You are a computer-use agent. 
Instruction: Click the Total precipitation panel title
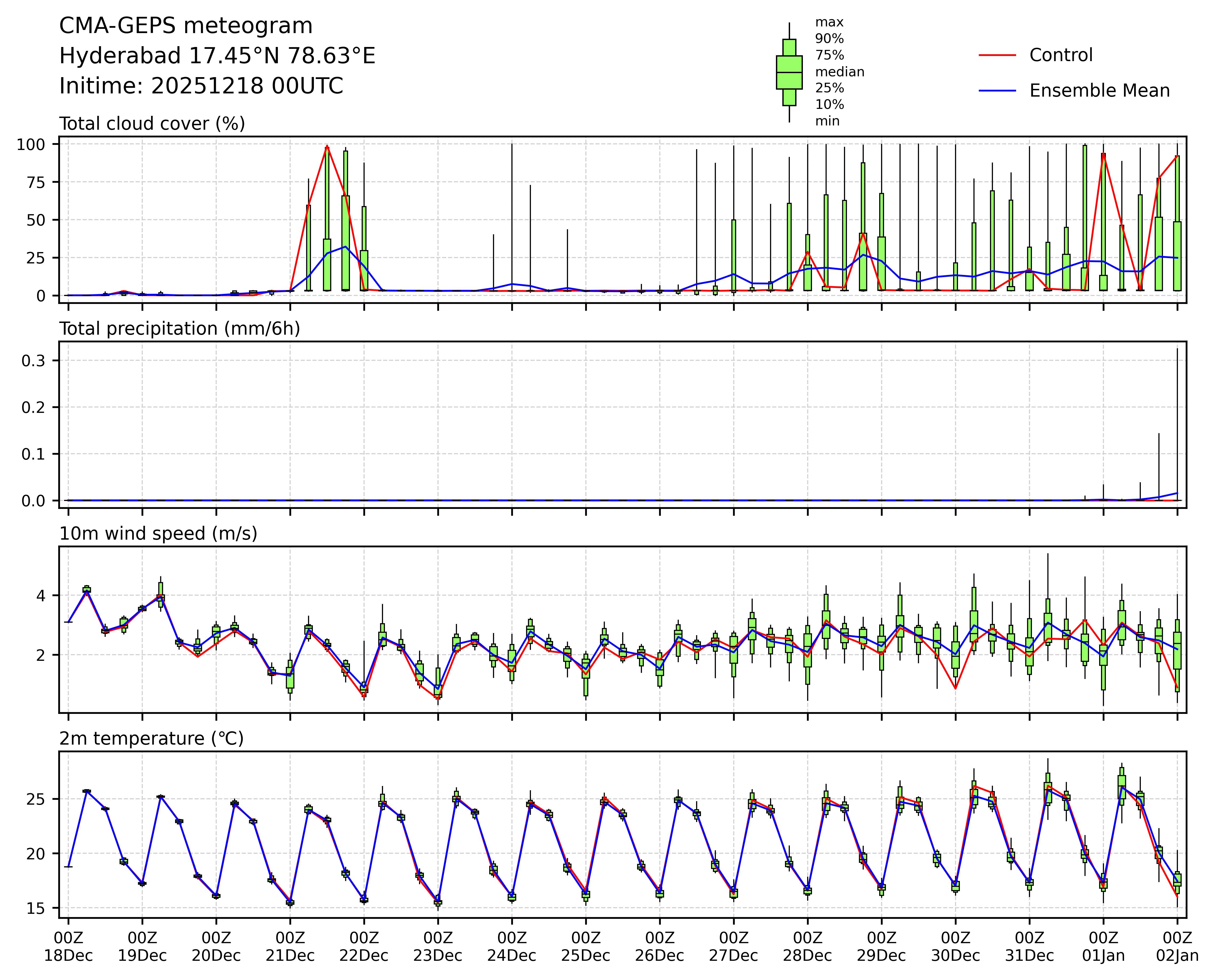tap(180, 329)
